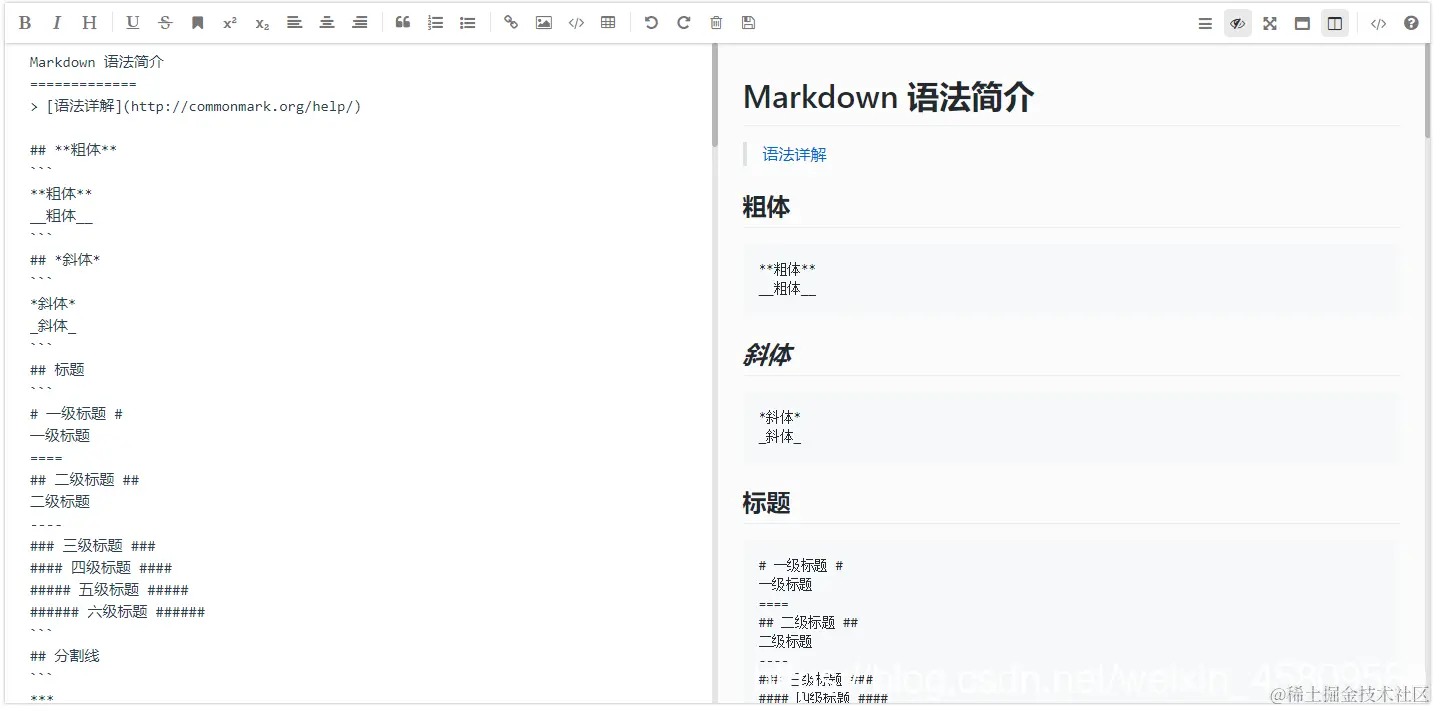The width and height of the screenshot is (1436, 711).
Task: Insert a table with the table icon
Action: (607, 22)
